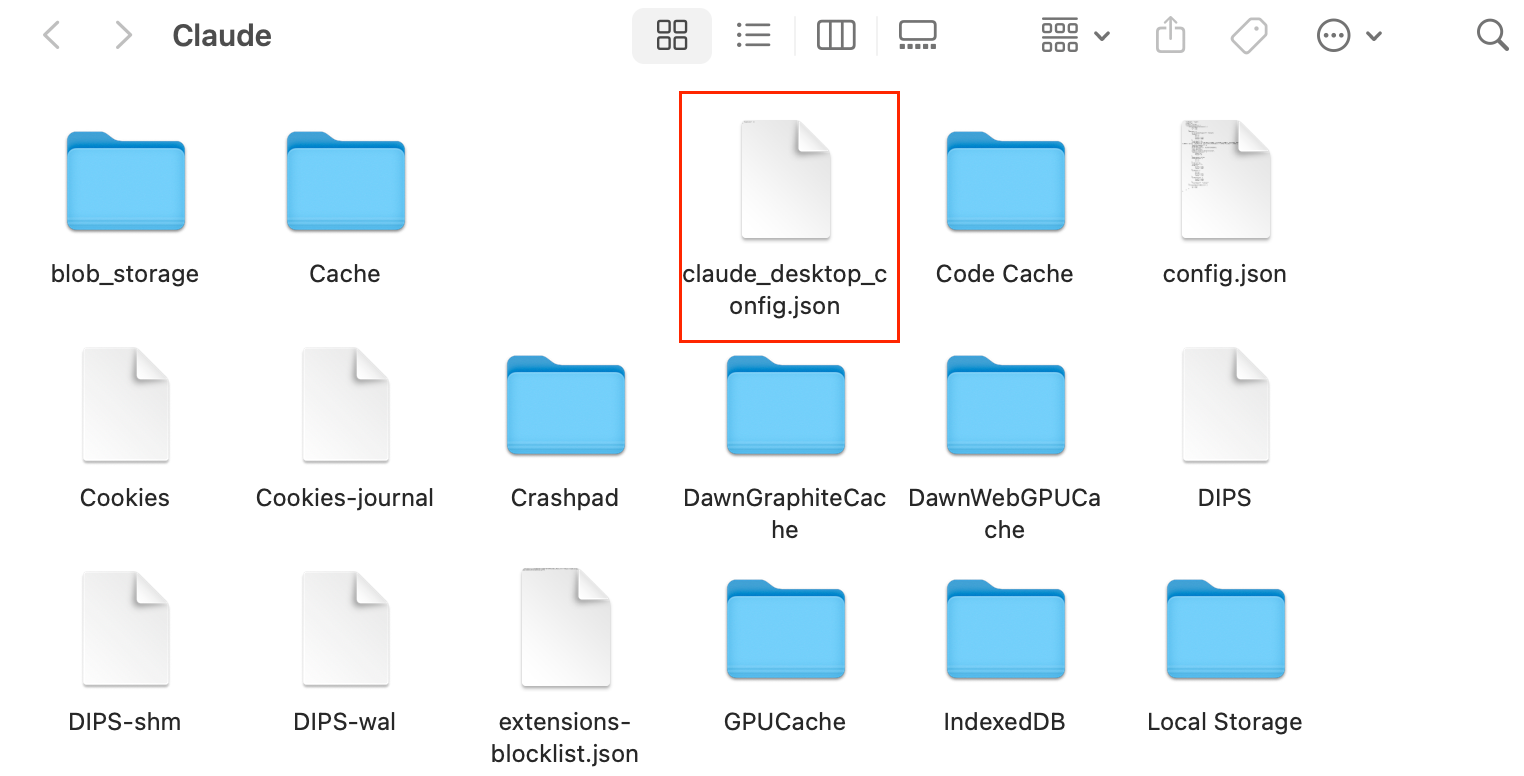Click the Code Cache name label
This screenshot has width=1524, height=776.
pyautogui.click(x=1005, y=274)
